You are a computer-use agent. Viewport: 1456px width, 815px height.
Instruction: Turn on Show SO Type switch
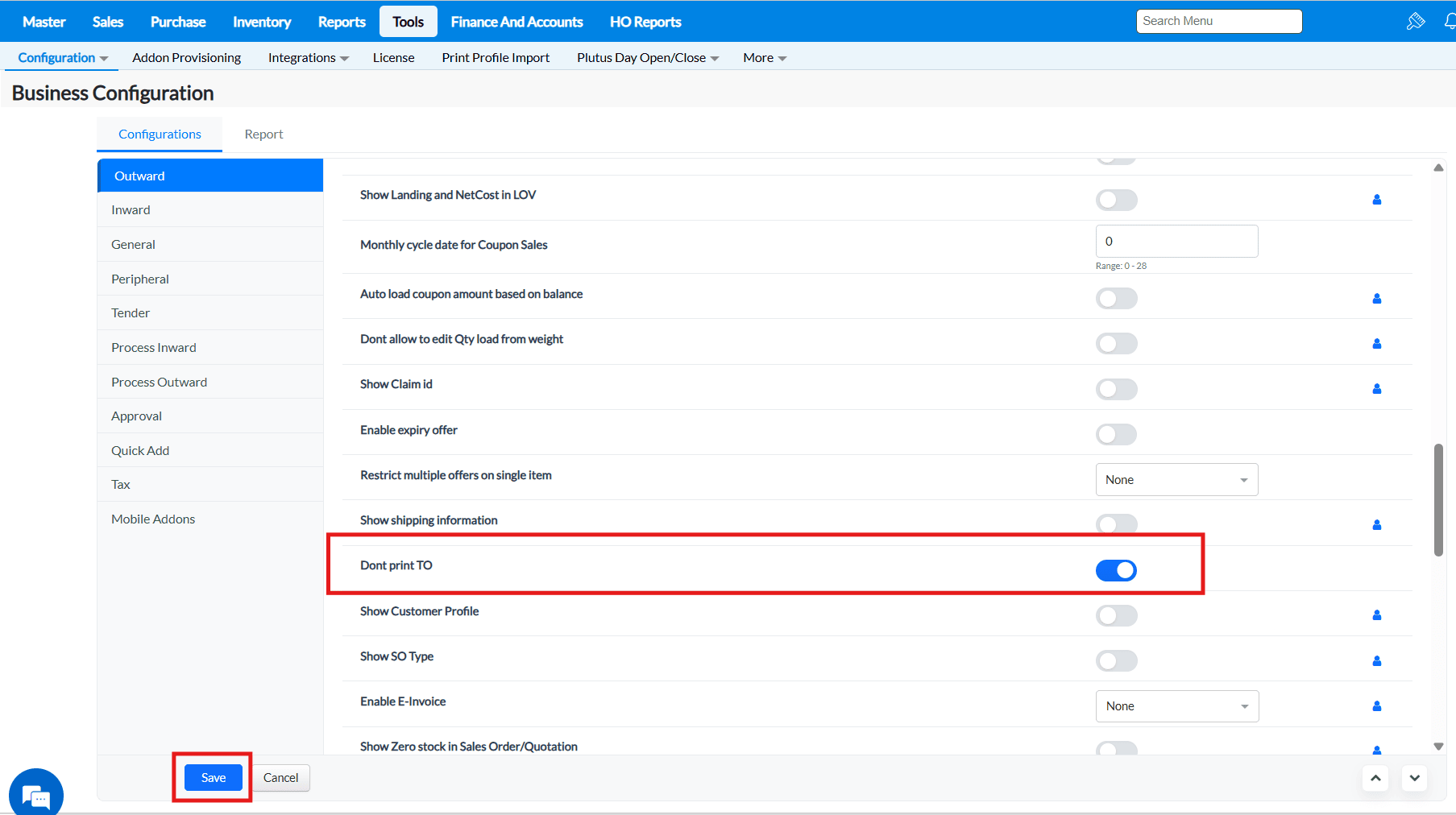pyautogui.click(x=1116, y=661)
